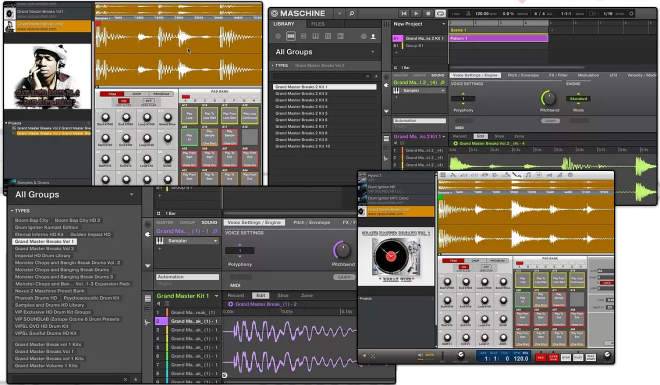Select highlighted sound slot 2 in Grand Master Kit 1
The width and height of the screenshot is (660, 385).
click(x=188, y=321)
